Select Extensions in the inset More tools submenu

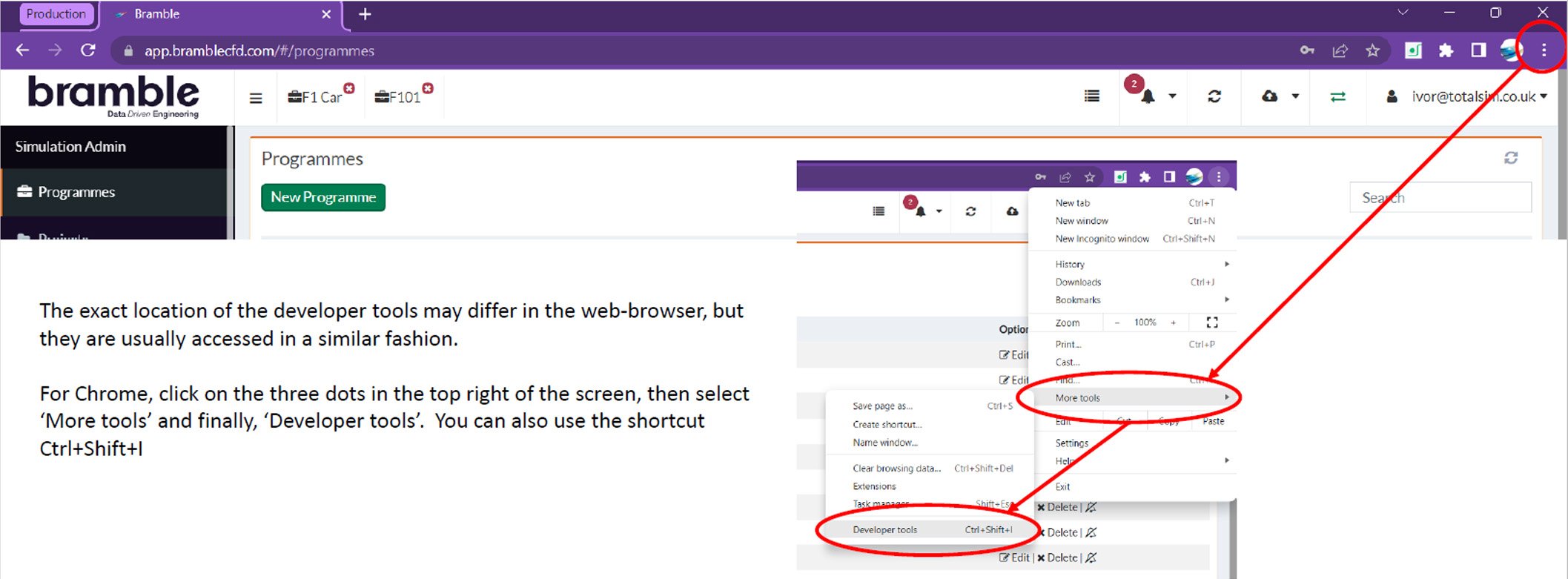pyautogui.click(x=930, y=486)
